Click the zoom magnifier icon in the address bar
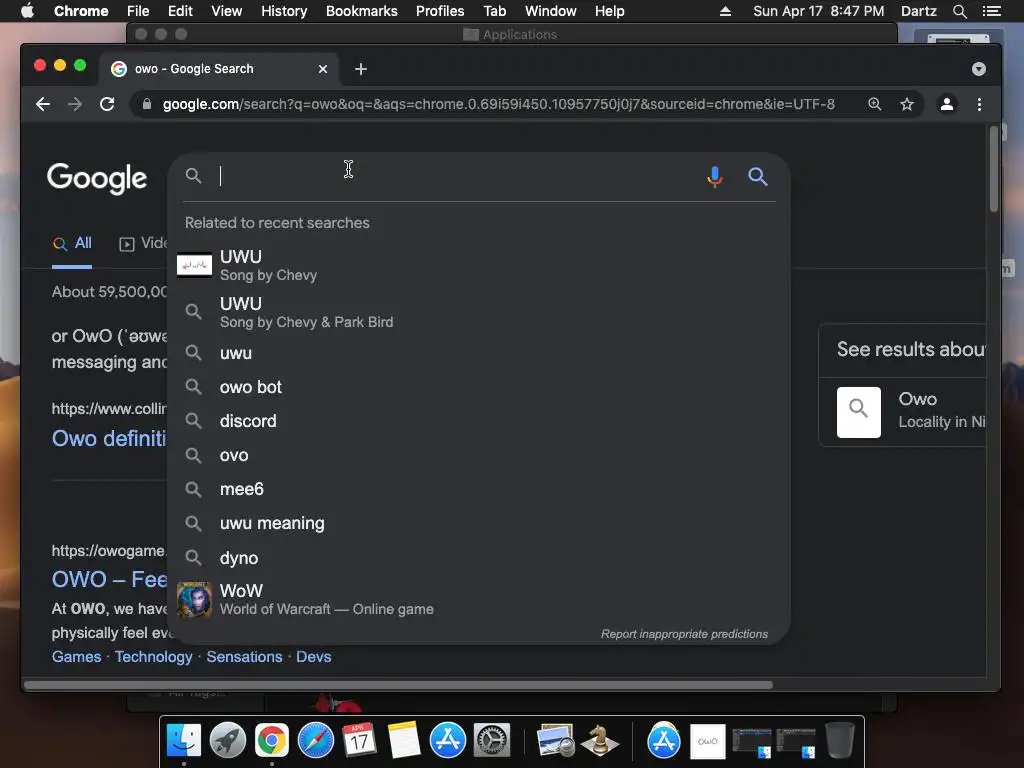This screenshot has width=1024, height=768. coord(874,104)
